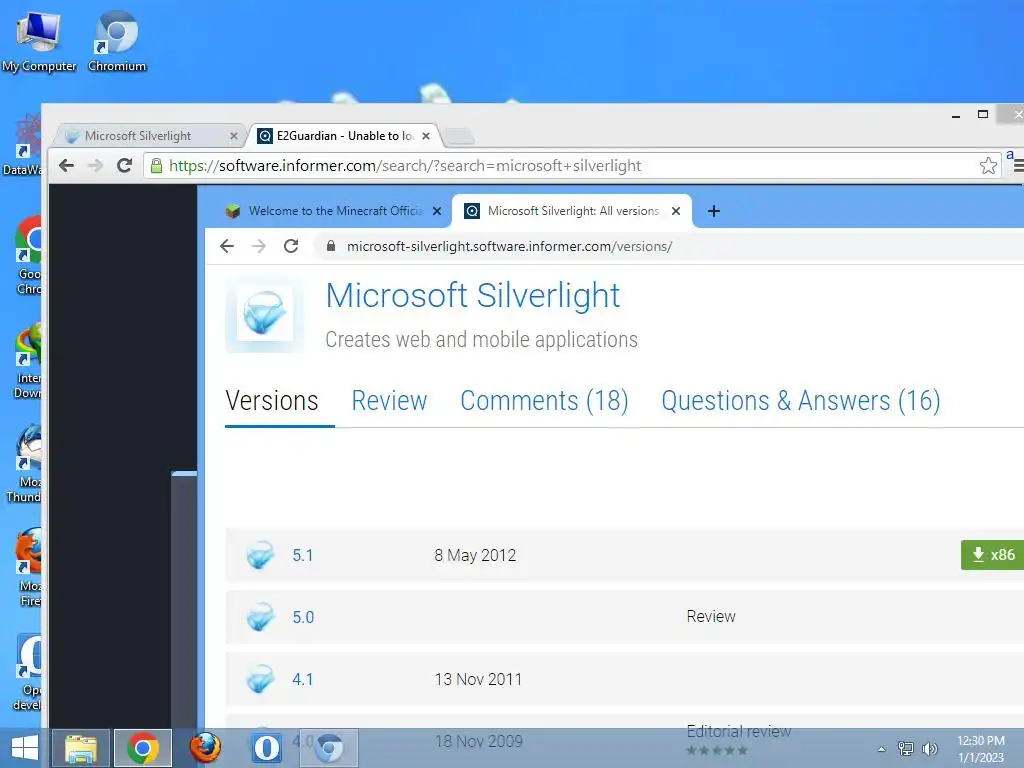The height and width of the screenshot is (768, 1024).
Task: Show the green padlock site info
Action: coord(157,165)
